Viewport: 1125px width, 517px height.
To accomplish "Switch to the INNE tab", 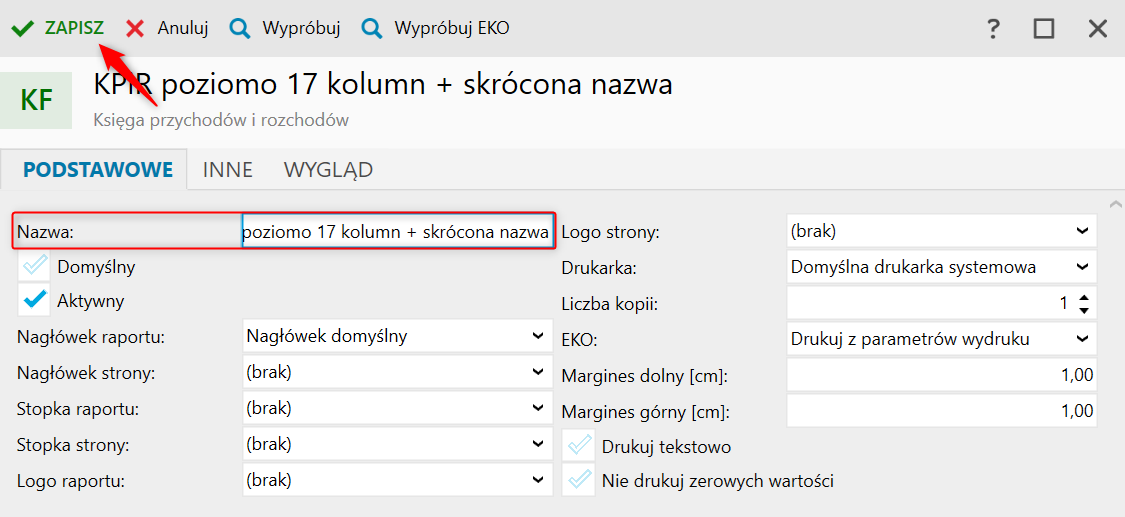I will tap(228, 170).
